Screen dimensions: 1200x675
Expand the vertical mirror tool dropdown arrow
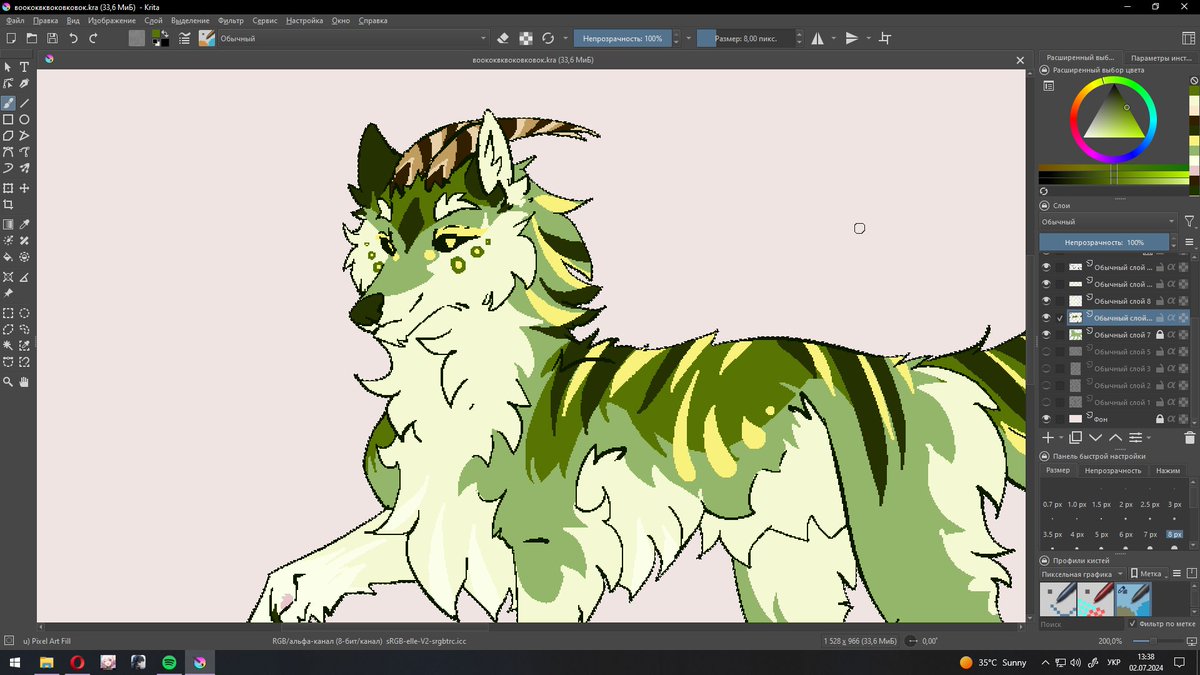click(868, 38)
